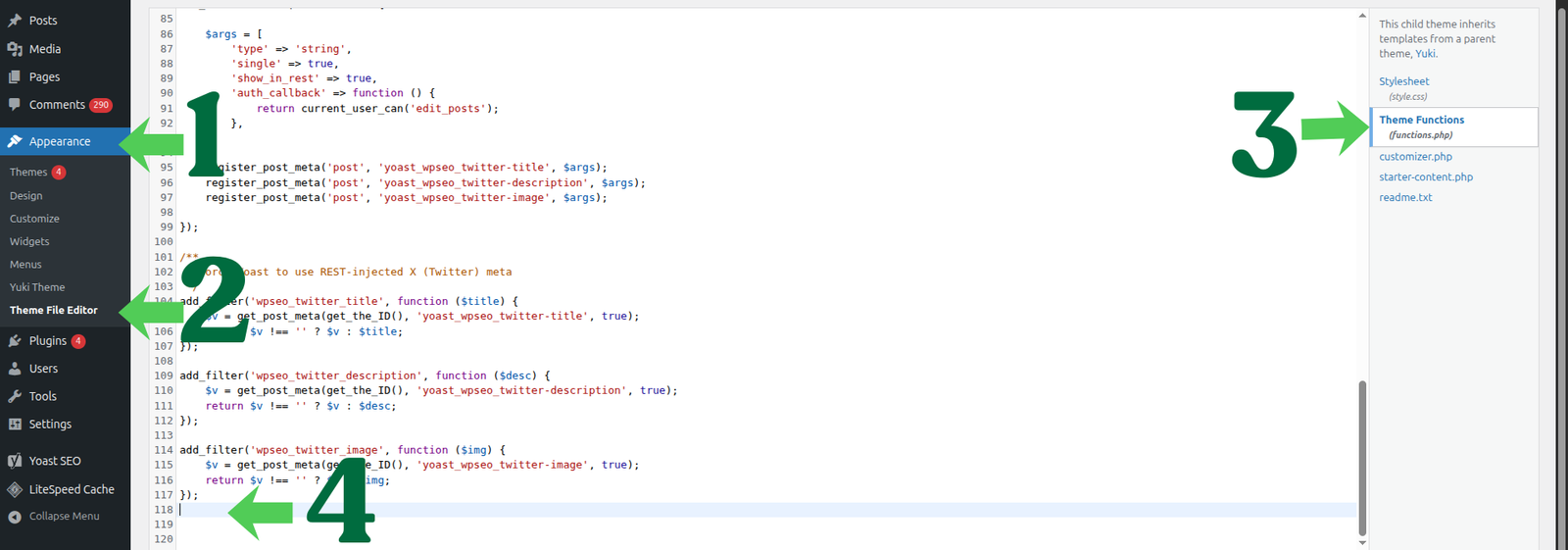
Task: Follow the Yuki parent theme link
Action: pos(1425,54)
